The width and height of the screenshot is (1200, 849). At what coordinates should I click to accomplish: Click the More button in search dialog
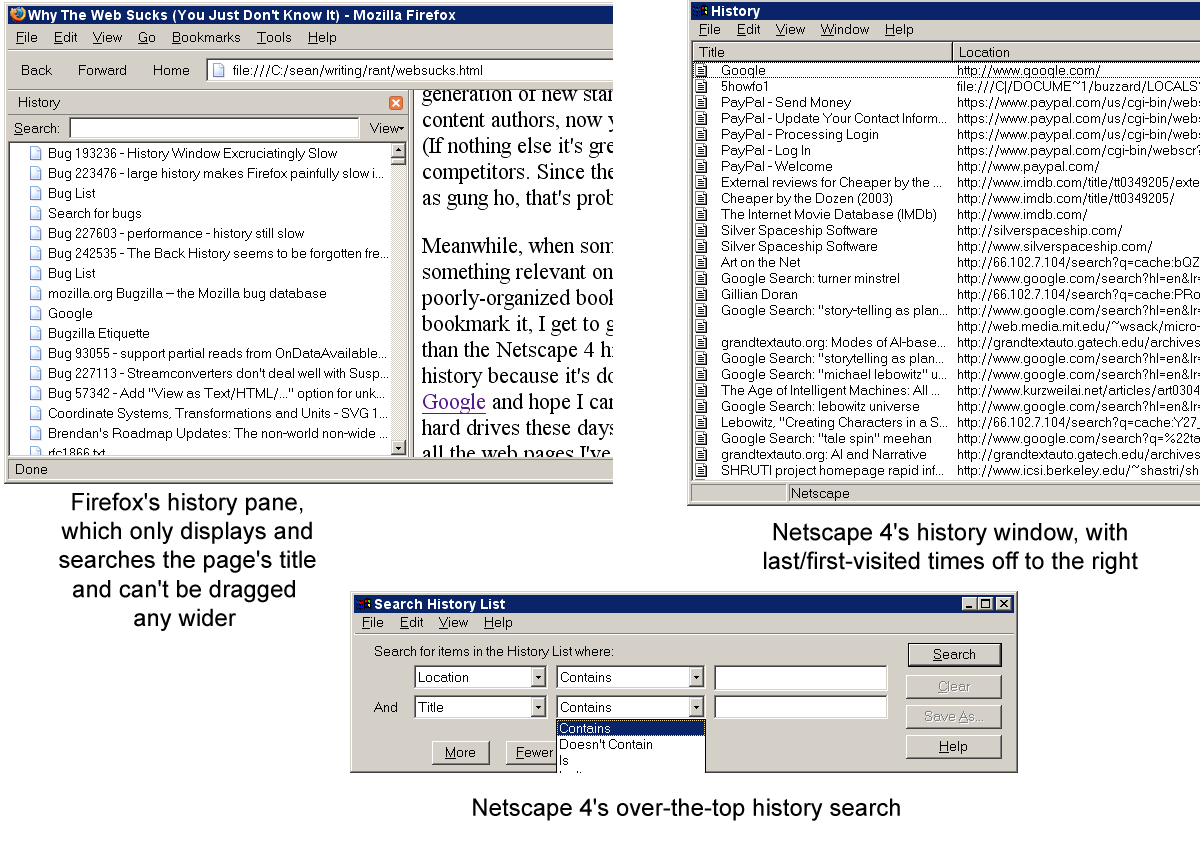coord(460,752)
